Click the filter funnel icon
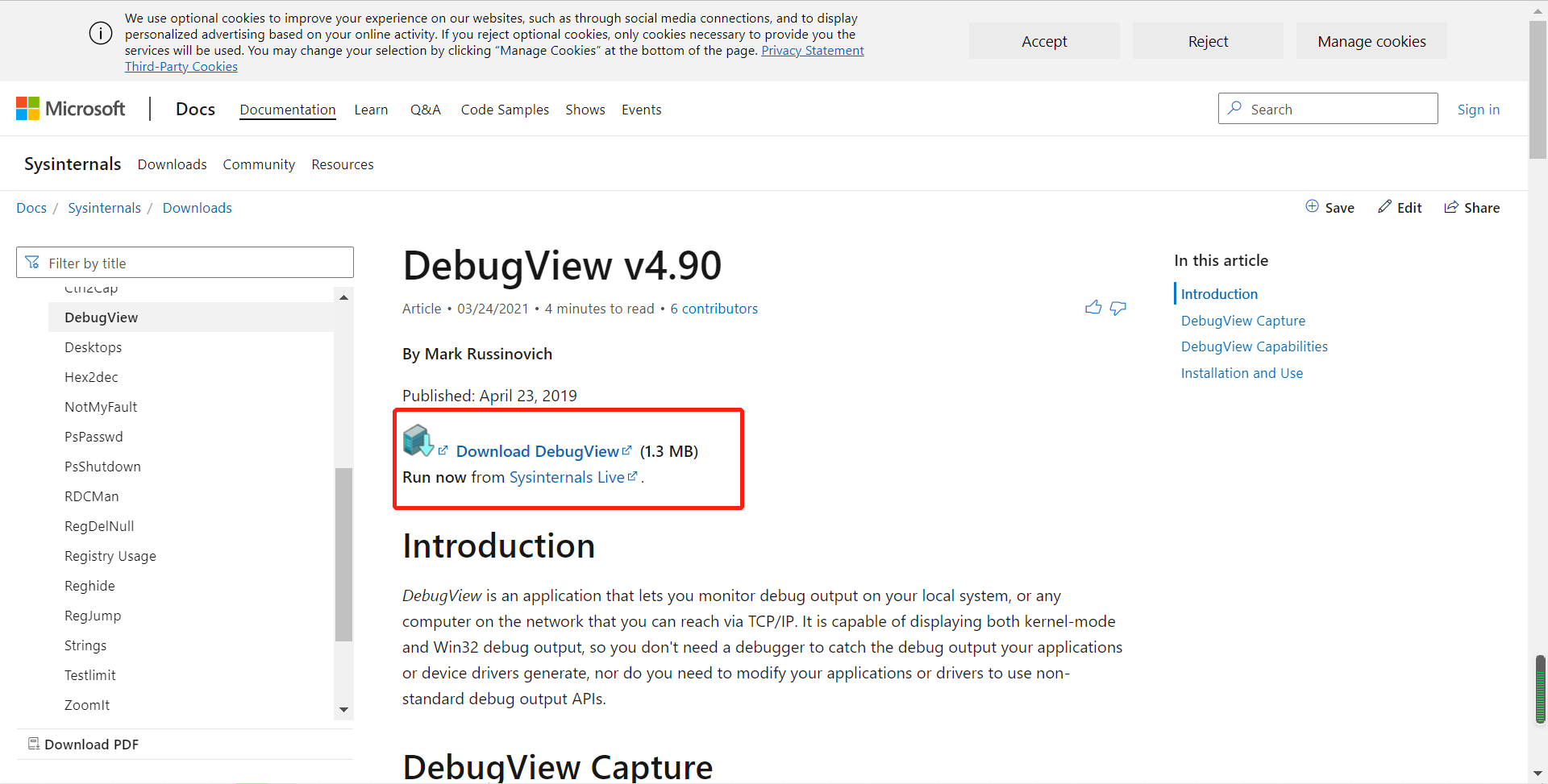The width and height of the screenshot is (1548, 784). [x=33, y=262]
